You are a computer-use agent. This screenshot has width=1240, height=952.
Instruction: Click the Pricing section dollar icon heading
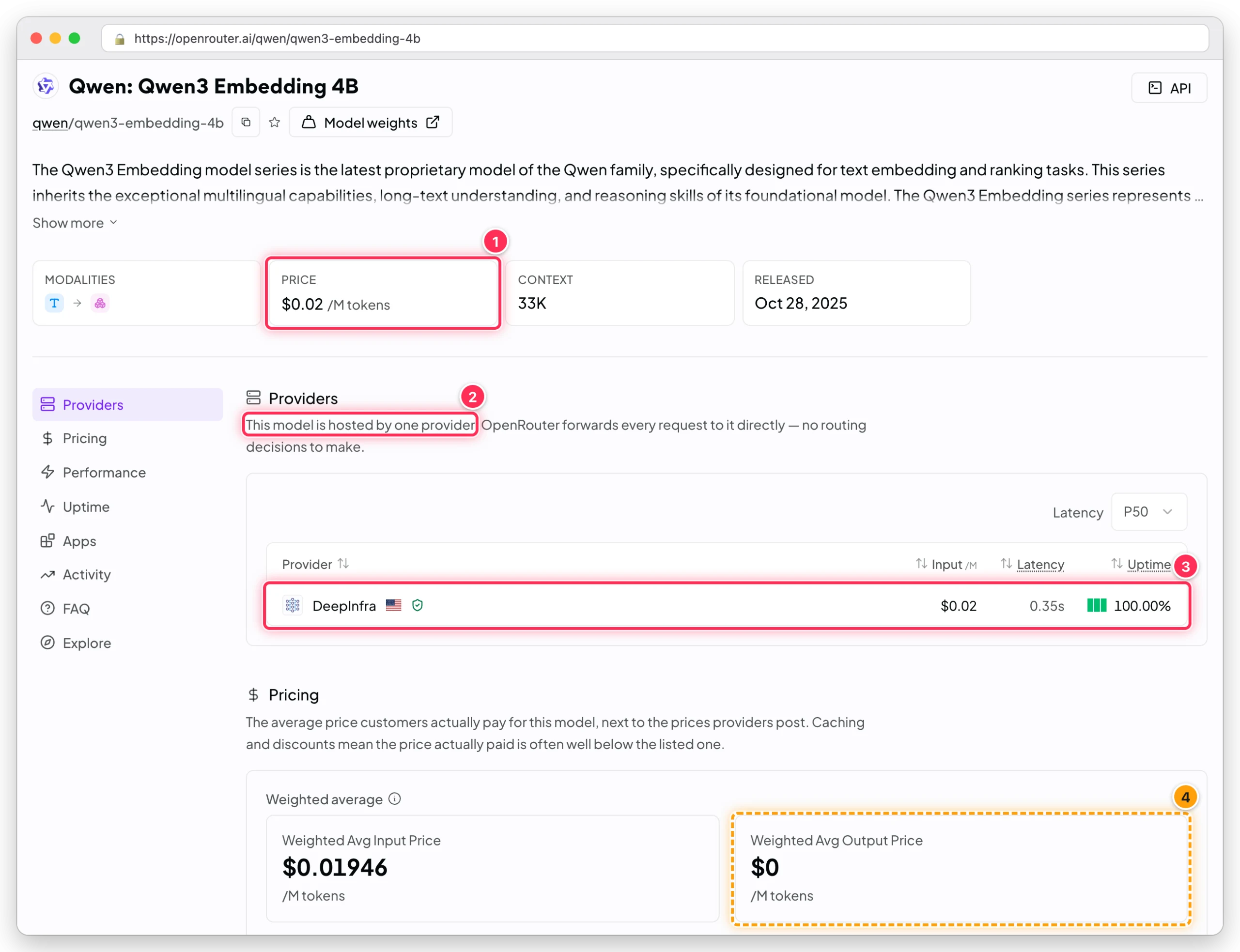coord(253,694)
